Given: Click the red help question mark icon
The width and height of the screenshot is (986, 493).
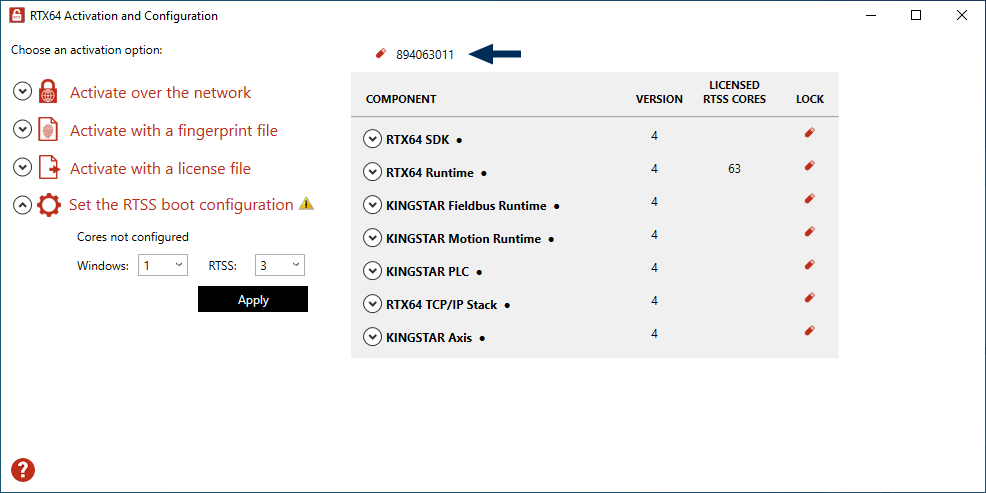Looking at the screenshot, I should [23, 470].
